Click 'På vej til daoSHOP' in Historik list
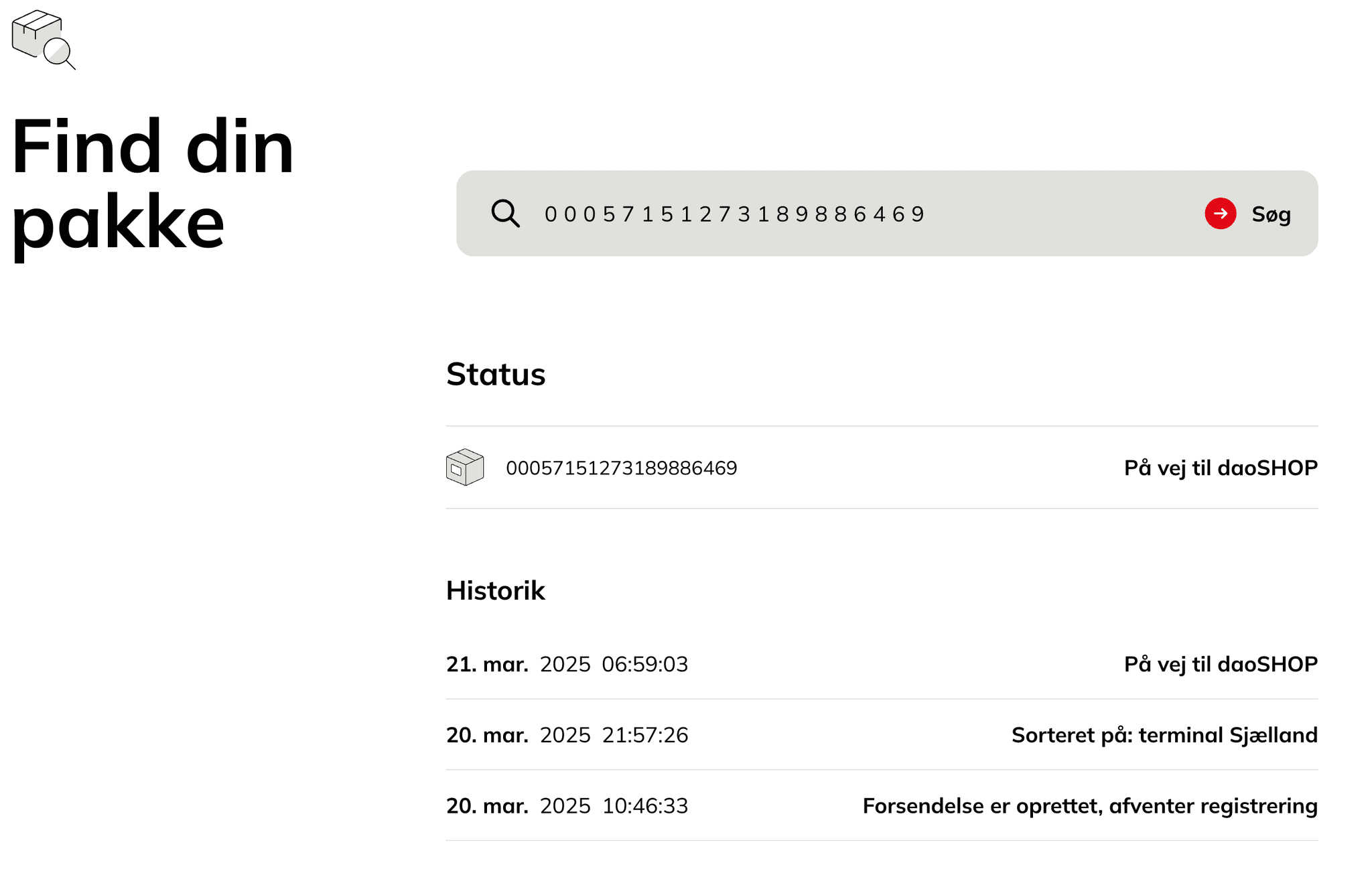Screen dimensions: 1372x871 coord(1221,664)
